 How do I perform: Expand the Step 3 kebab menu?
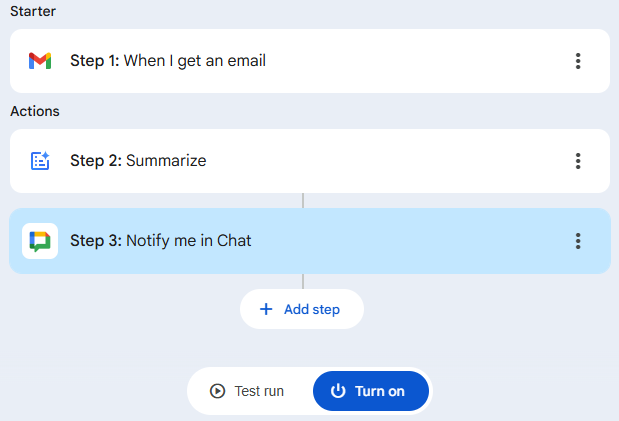point(578,241)
